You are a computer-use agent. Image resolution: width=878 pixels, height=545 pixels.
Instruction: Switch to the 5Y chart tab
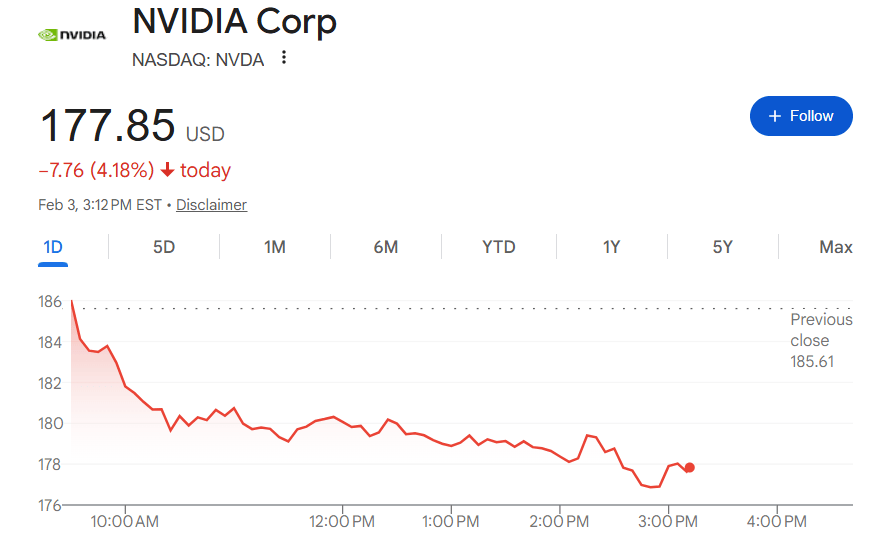[723, 247]
